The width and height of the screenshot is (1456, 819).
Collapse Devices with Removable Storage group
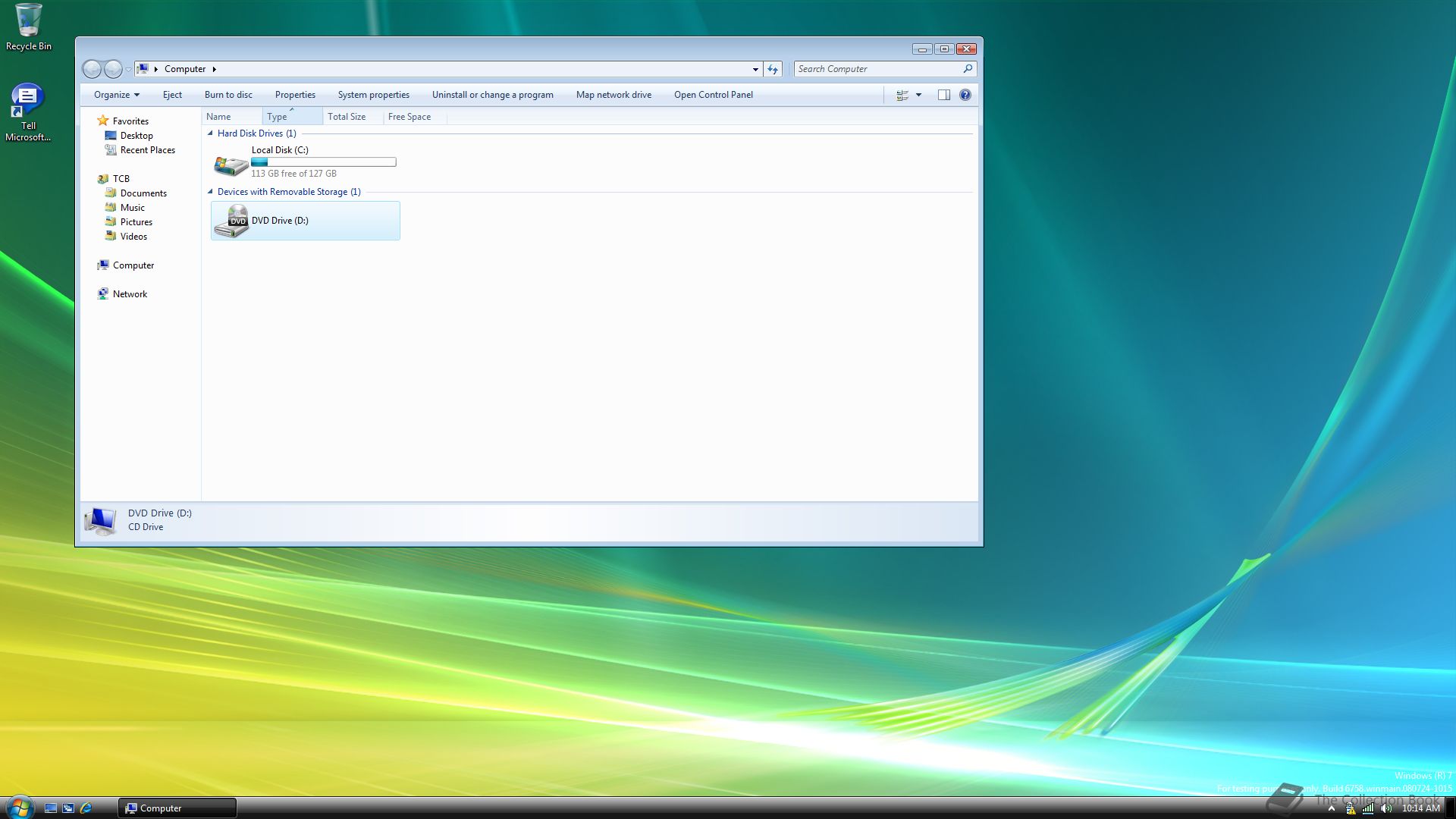pos(210,192)
